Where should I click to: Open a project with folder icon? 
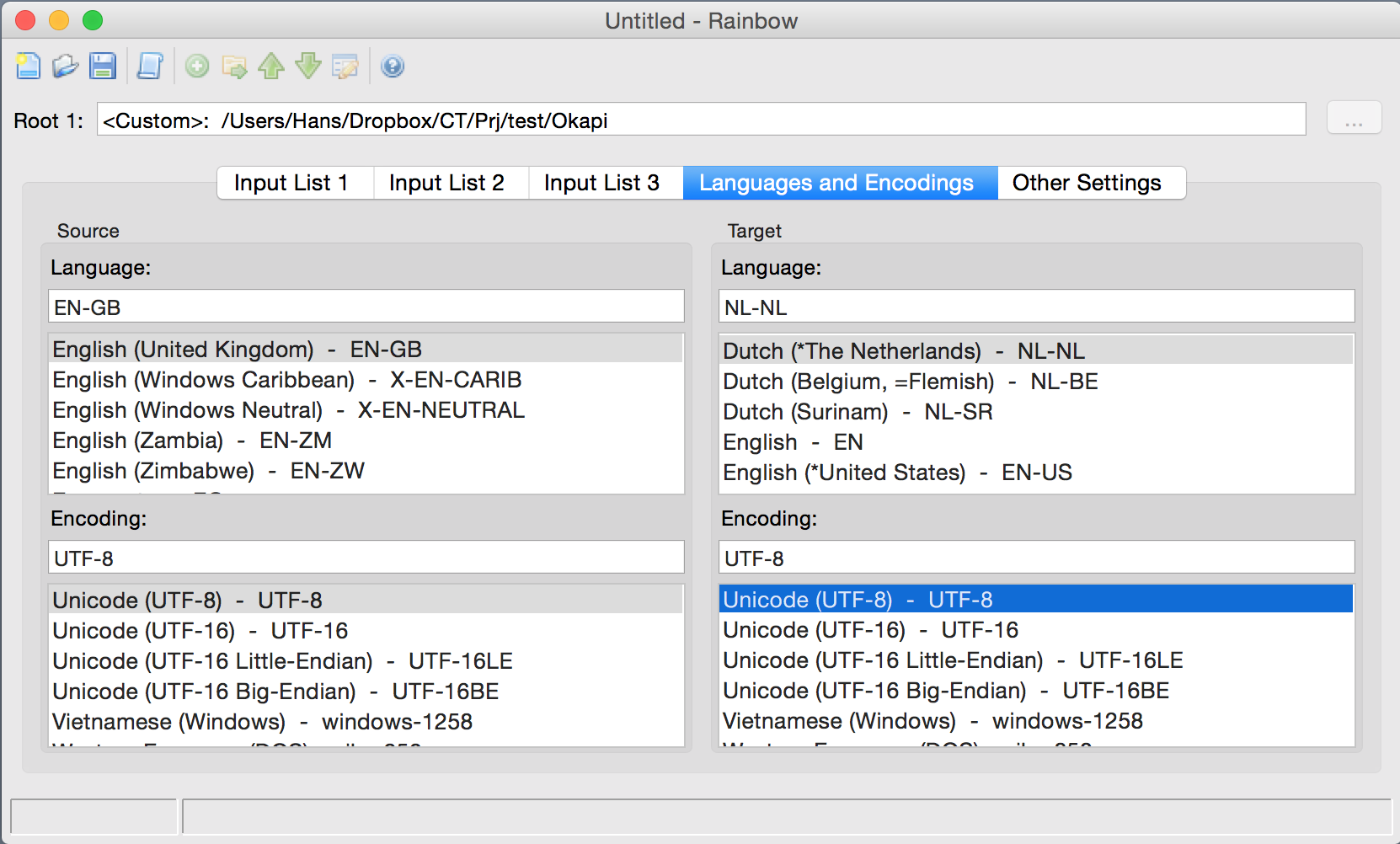pos(65,66)
